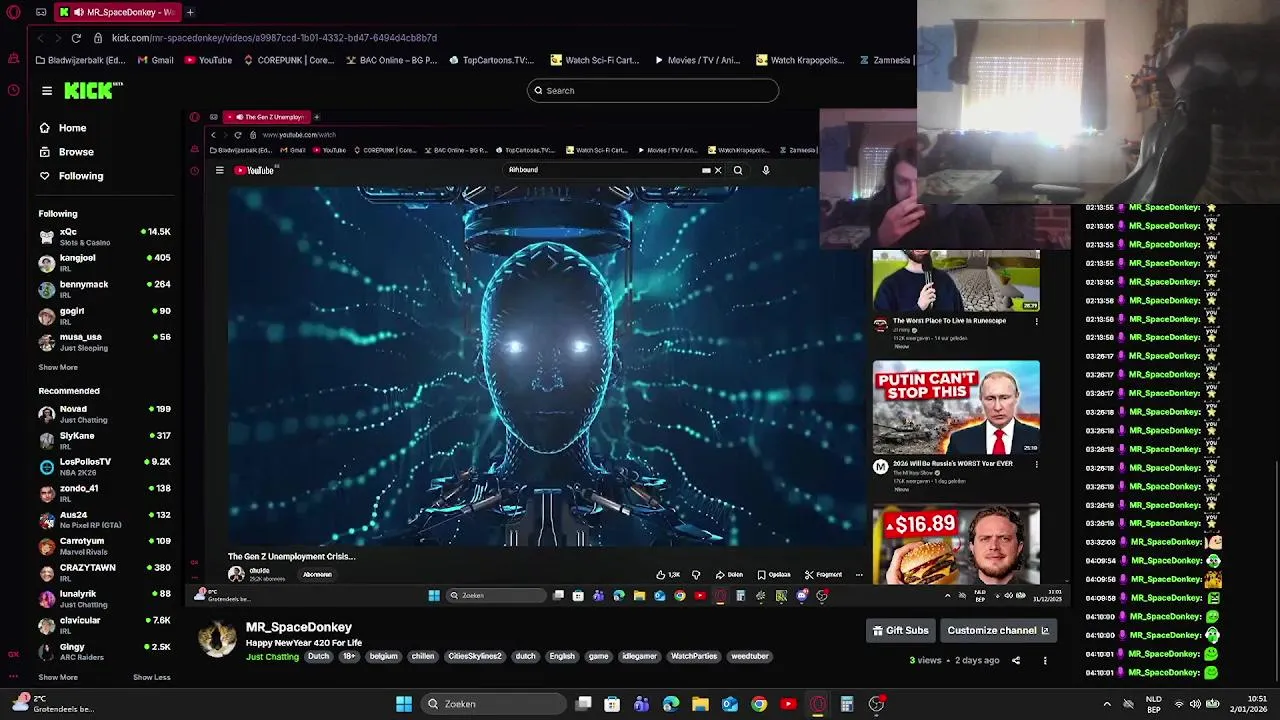Screen dimensions: 1280x720
Task: Open a new browser tab
Action: 190,12
